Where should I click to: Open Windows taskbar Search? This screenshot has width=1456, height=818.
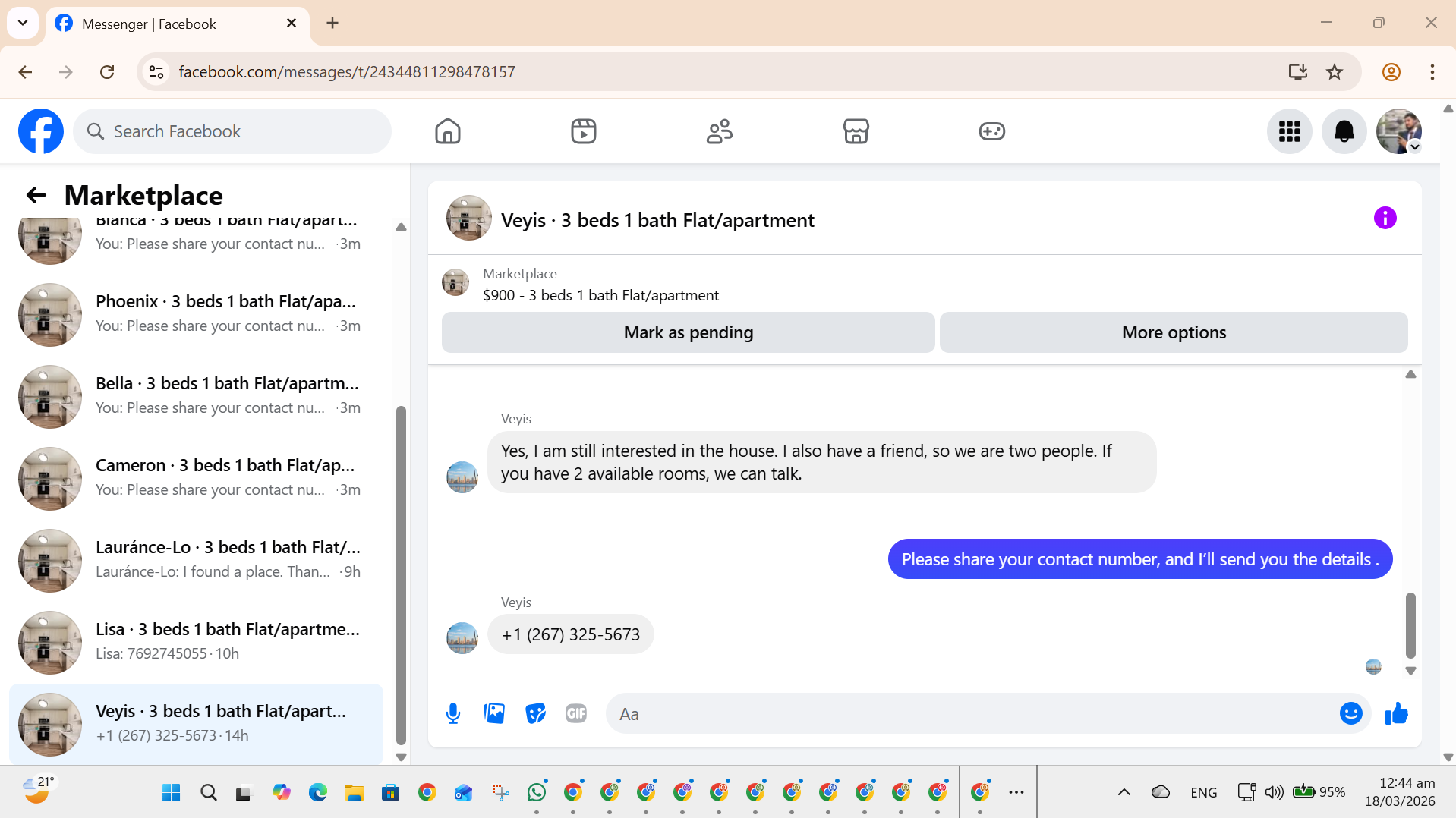click(208, 792)
